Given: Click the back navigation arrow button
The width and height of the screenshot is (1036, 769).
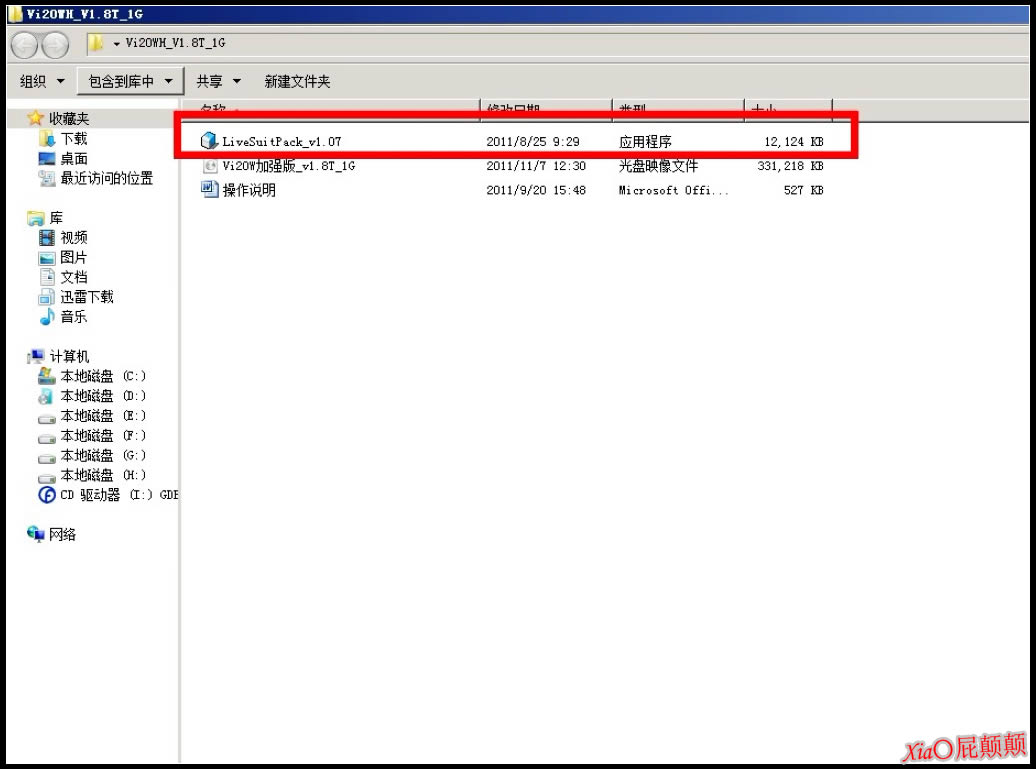Looking at the screenshot, I should coord(24,44).
